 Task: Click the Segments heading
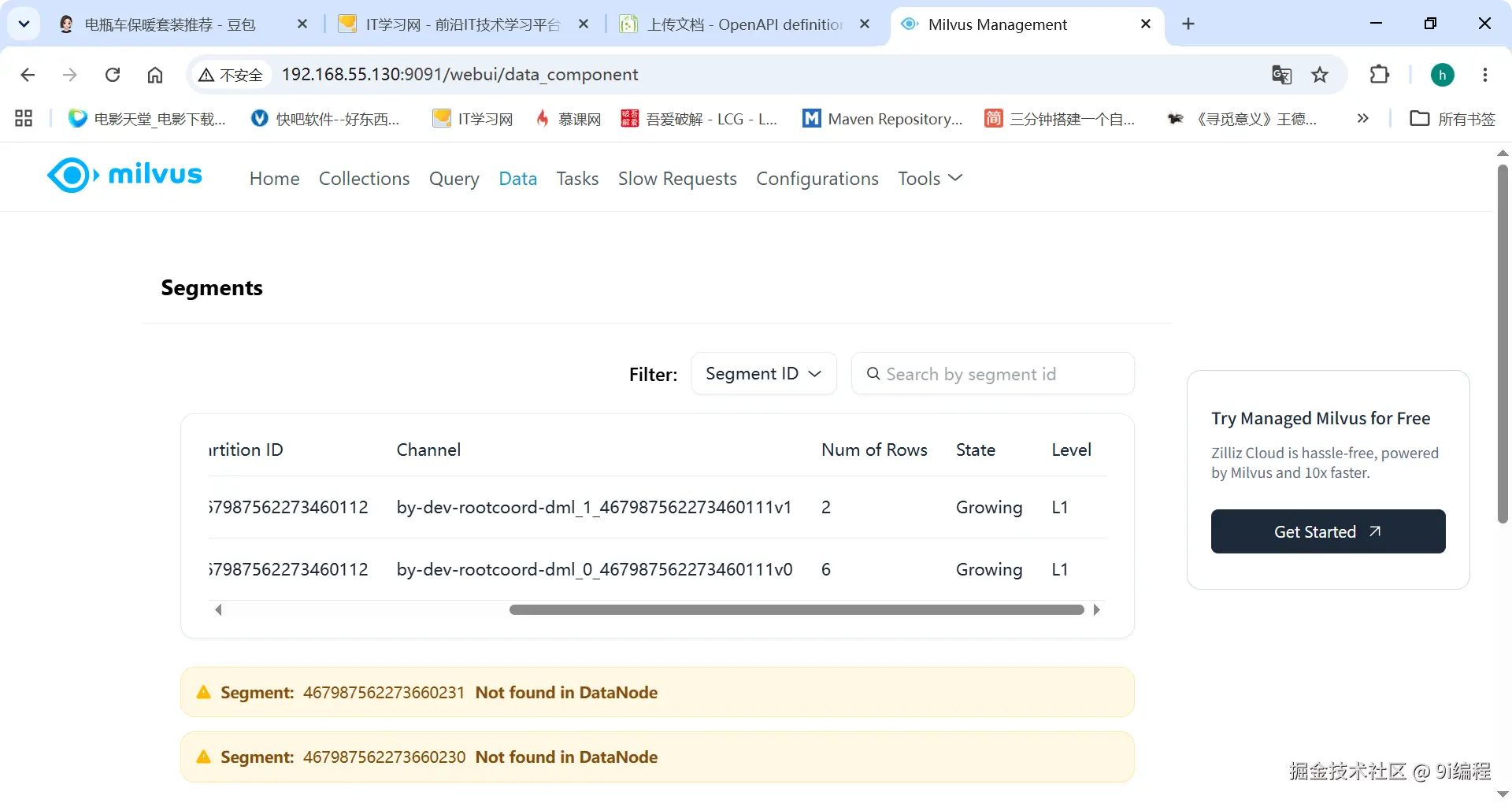[x=212, y=288]
